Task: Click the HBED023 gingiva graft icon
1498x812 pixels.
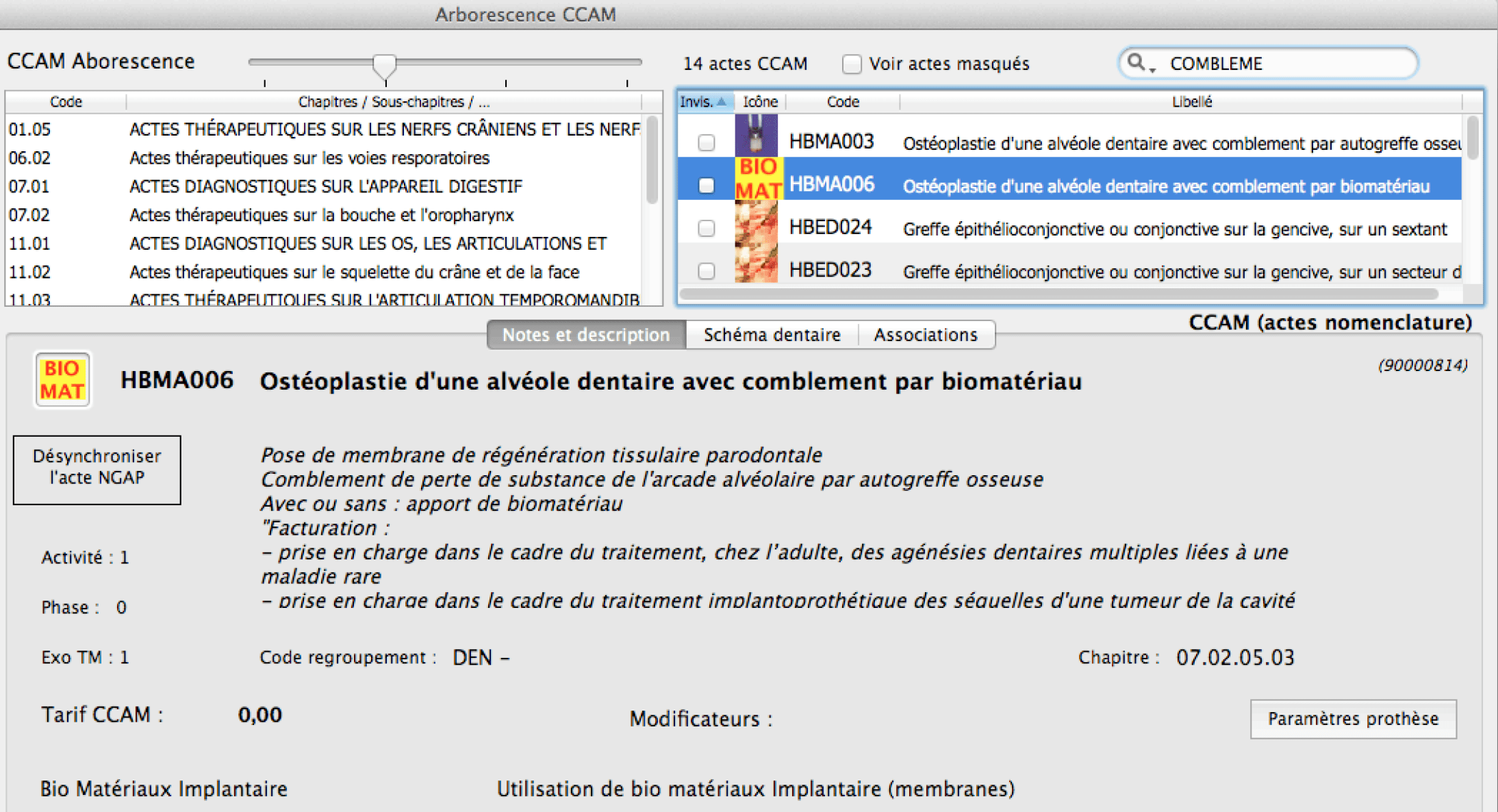Action: (756, 264)
